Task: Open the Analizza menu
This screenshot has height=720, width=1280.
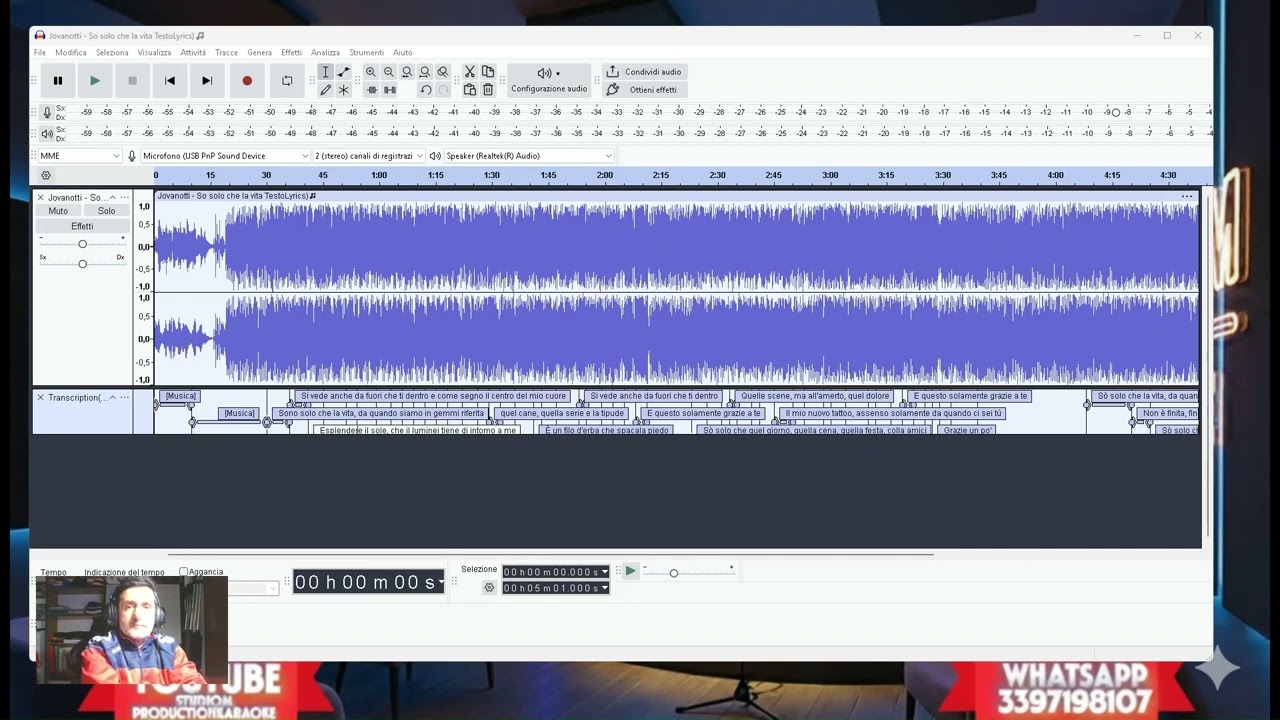Action: [x=325, y=53]
